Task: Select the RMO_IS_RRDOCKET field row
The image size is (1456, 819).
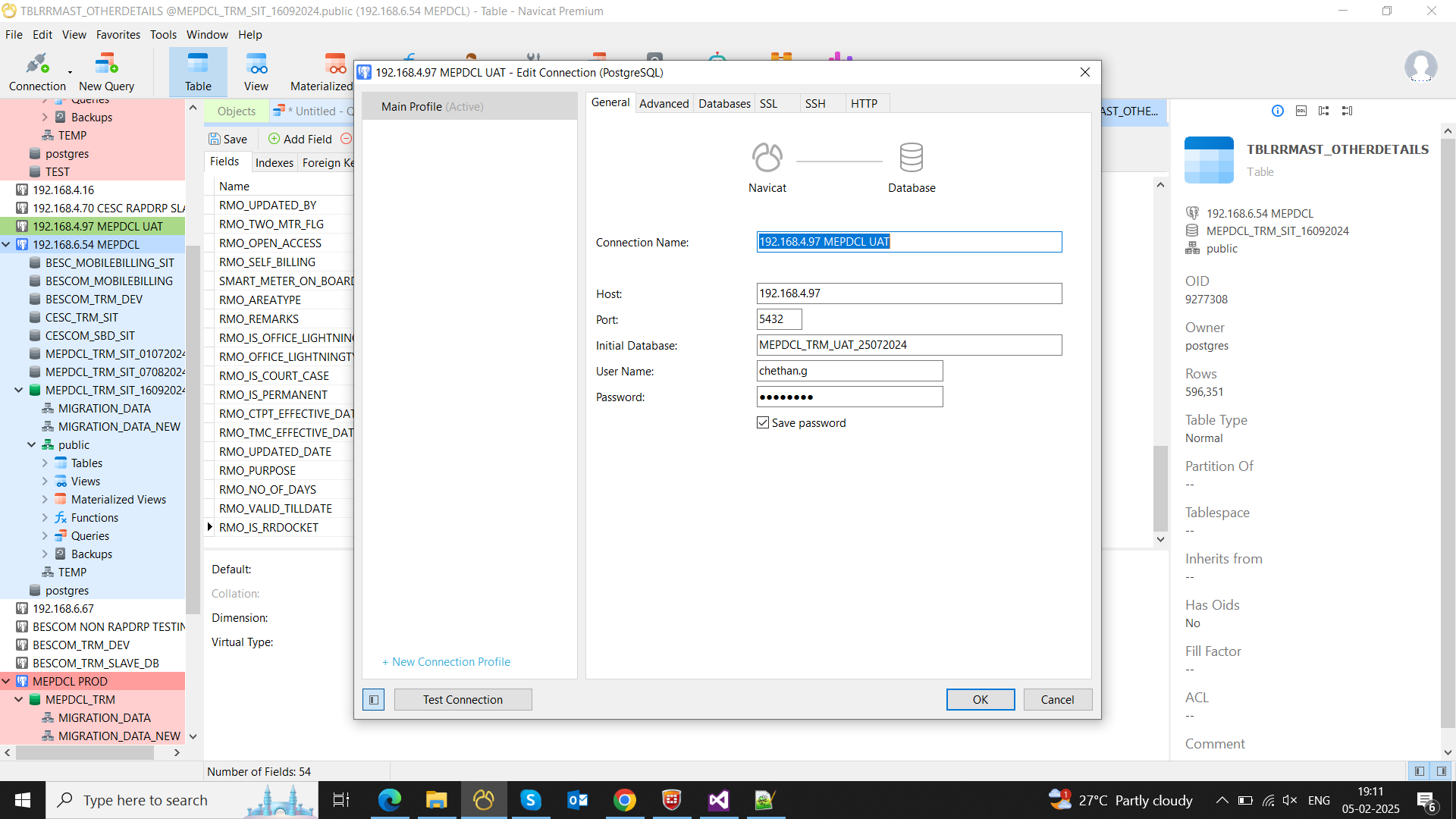Action: point(278,528)
